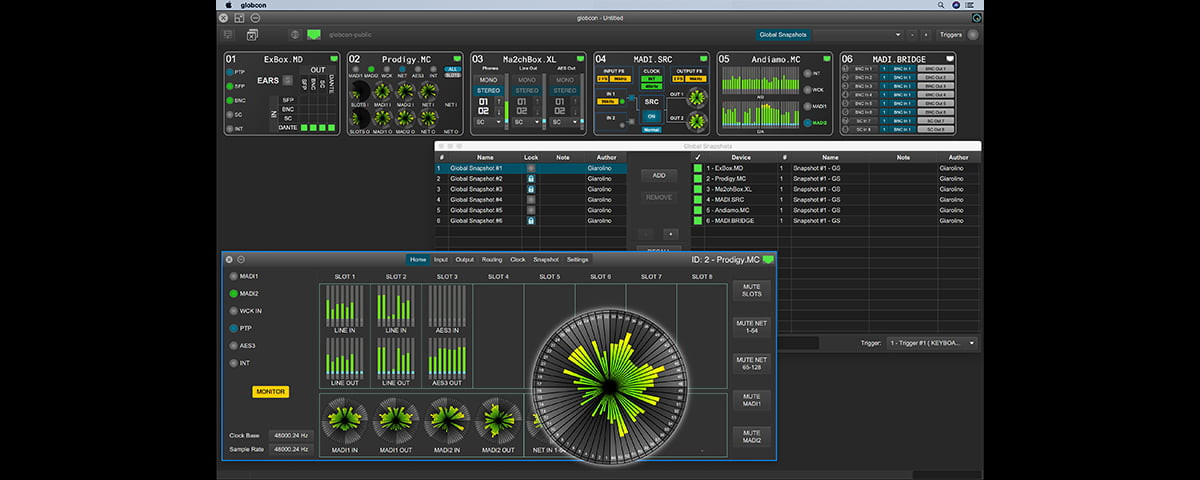Click the green status icon on the Prodigy.MC tile

[457, 59]
